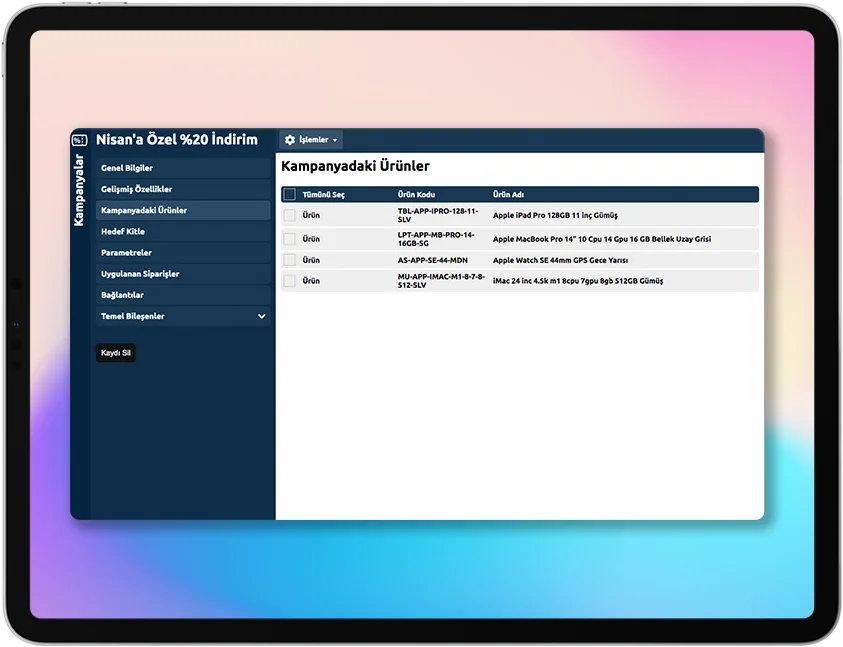Mark the iMac 24 inc row checkbox
The image size is (843, 647).
pyautogui.click(x=289, y=281)
